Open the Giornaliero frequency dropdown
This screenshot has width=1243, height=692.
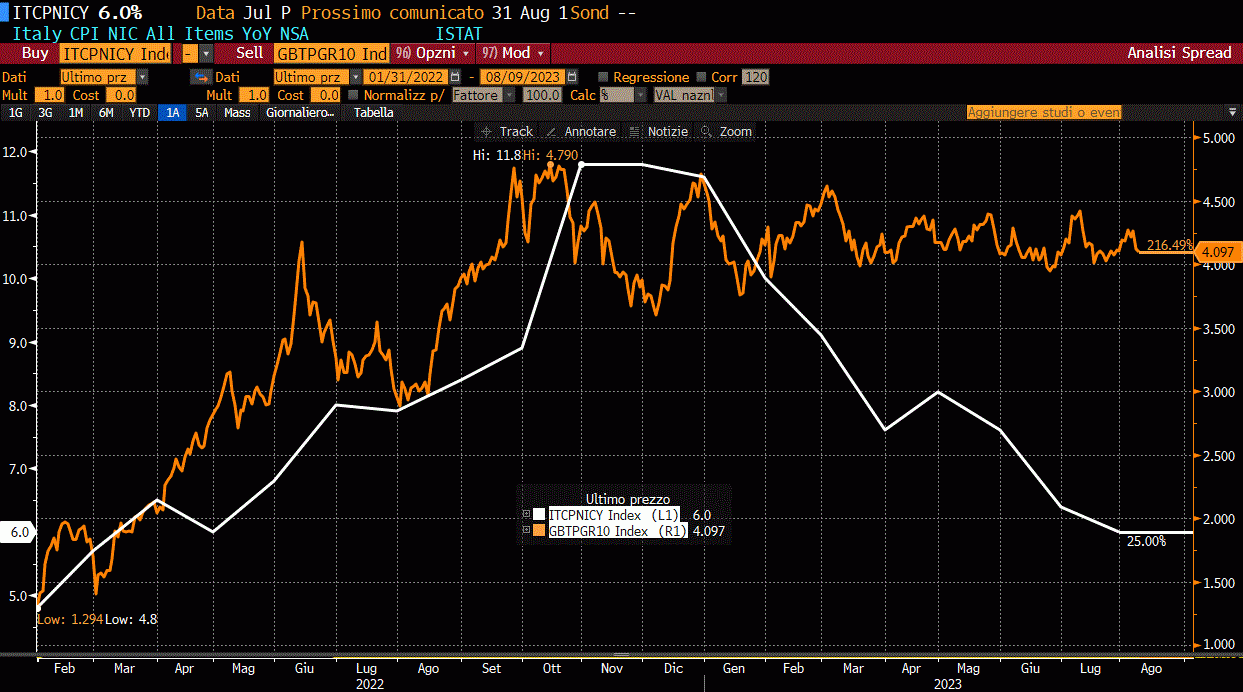[x=300, y=113]
